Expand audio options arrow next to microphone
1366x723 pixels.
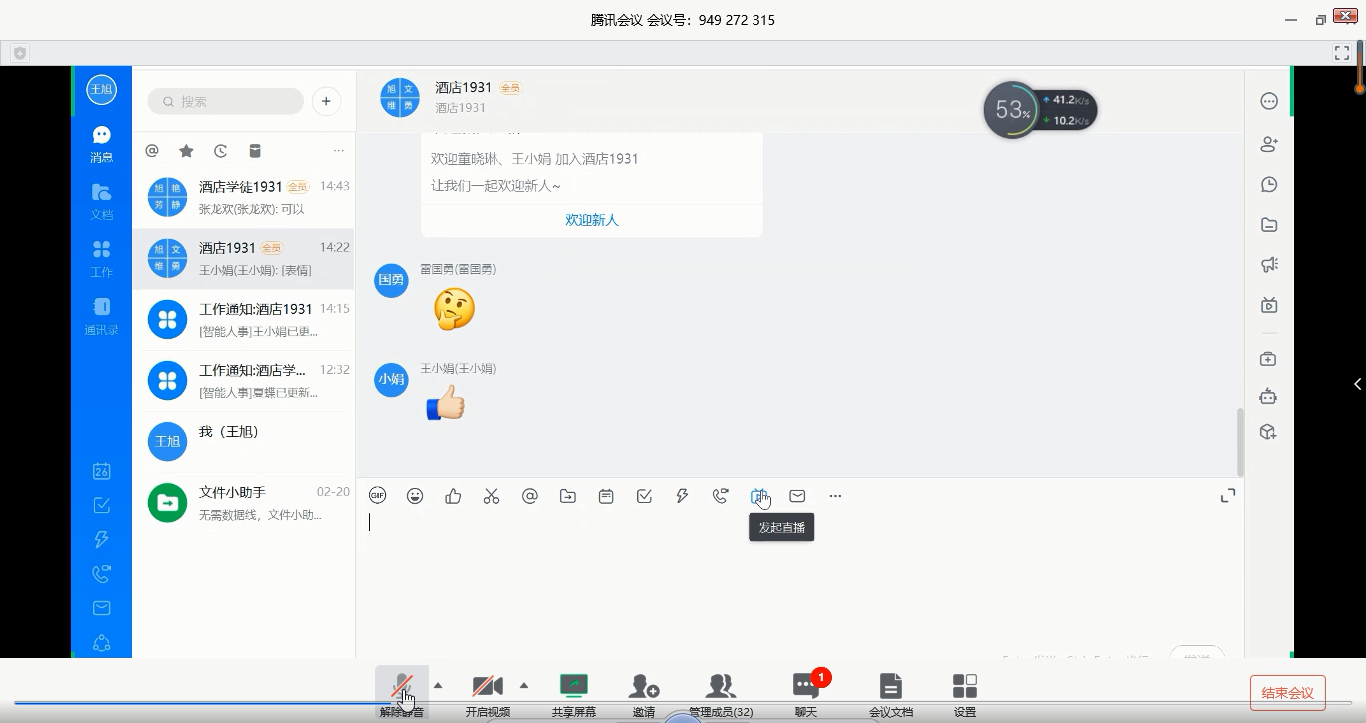[x=438, y=686]
